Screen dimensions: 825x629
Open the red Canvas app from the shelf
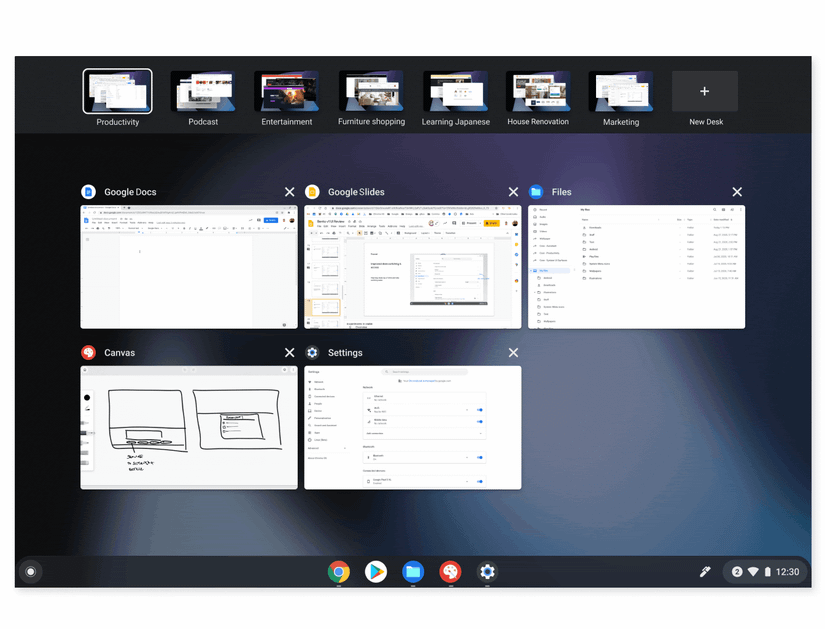450,572
